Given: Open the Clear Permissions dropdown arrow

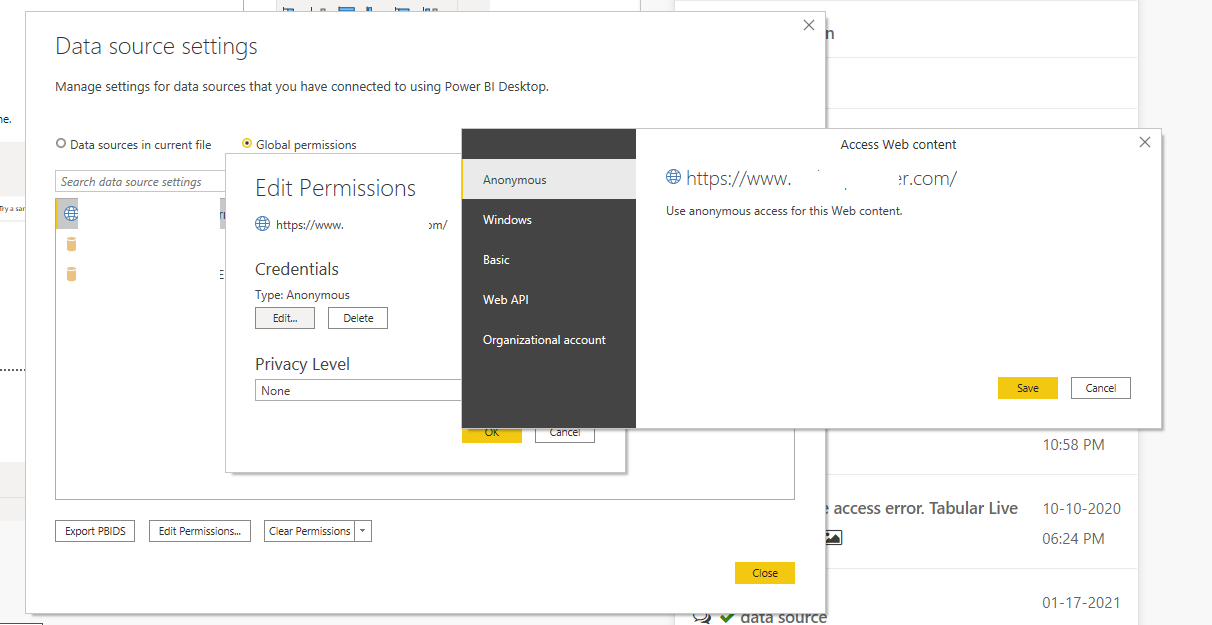Looking at the screenshot, I should (363, 531).
